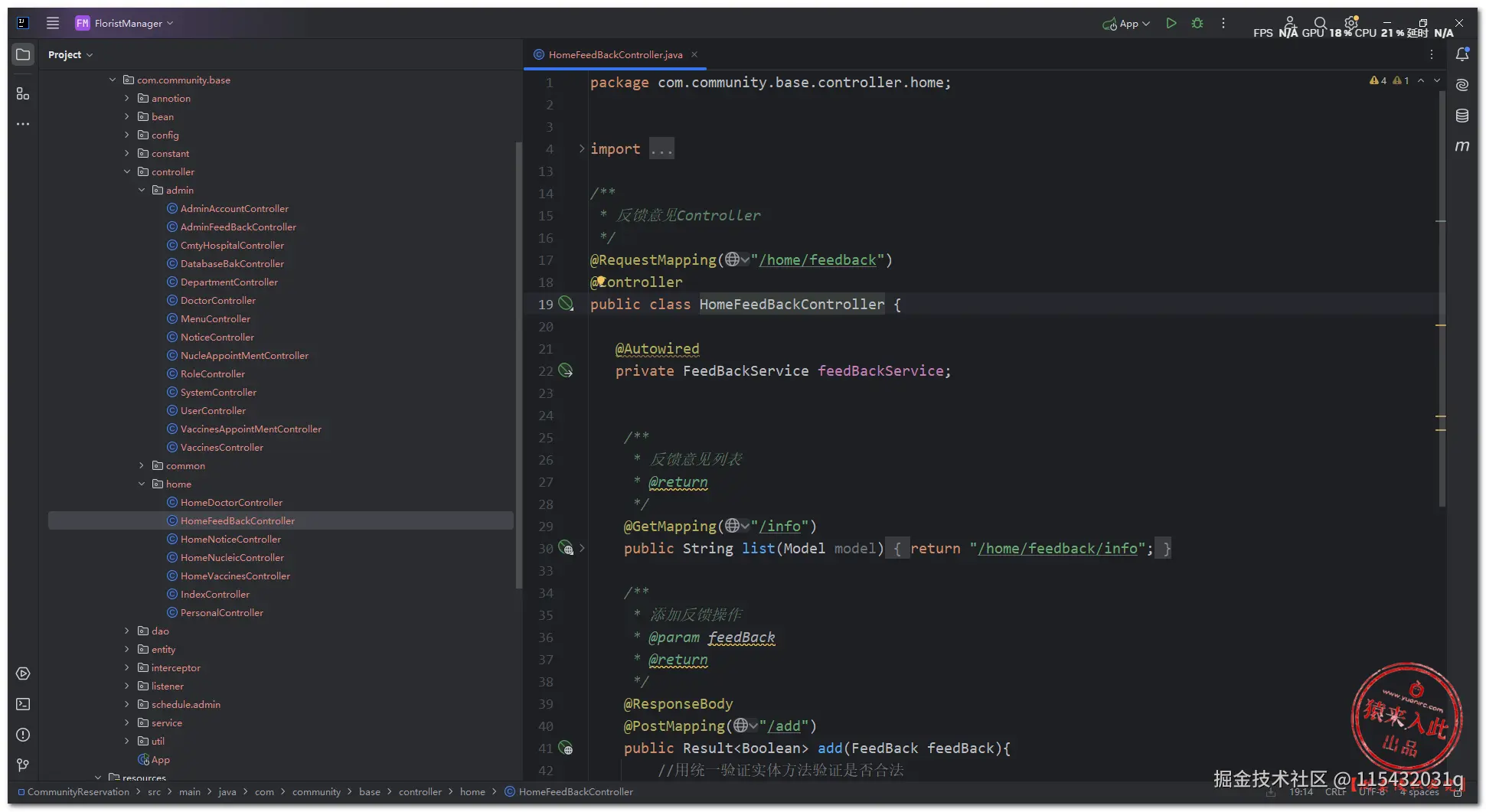1486x812 pixels.
Task: Open the Problems tool window
Action: [x=23, y=735]
